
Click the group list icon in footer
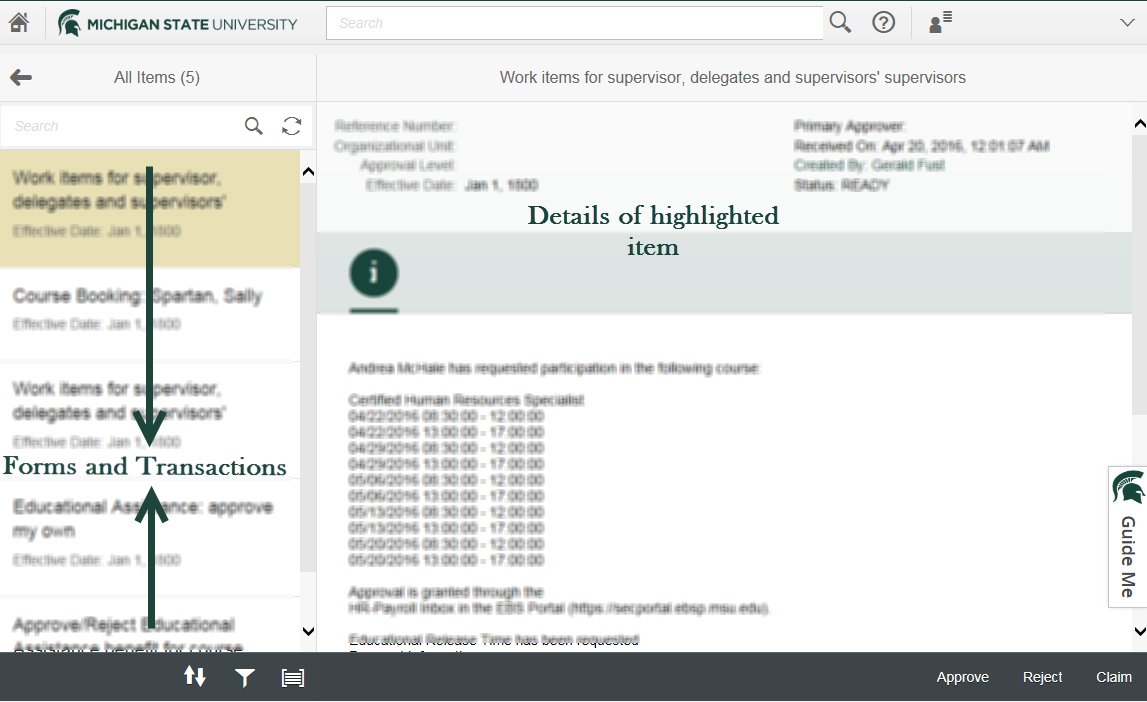[x=292, y=678]
